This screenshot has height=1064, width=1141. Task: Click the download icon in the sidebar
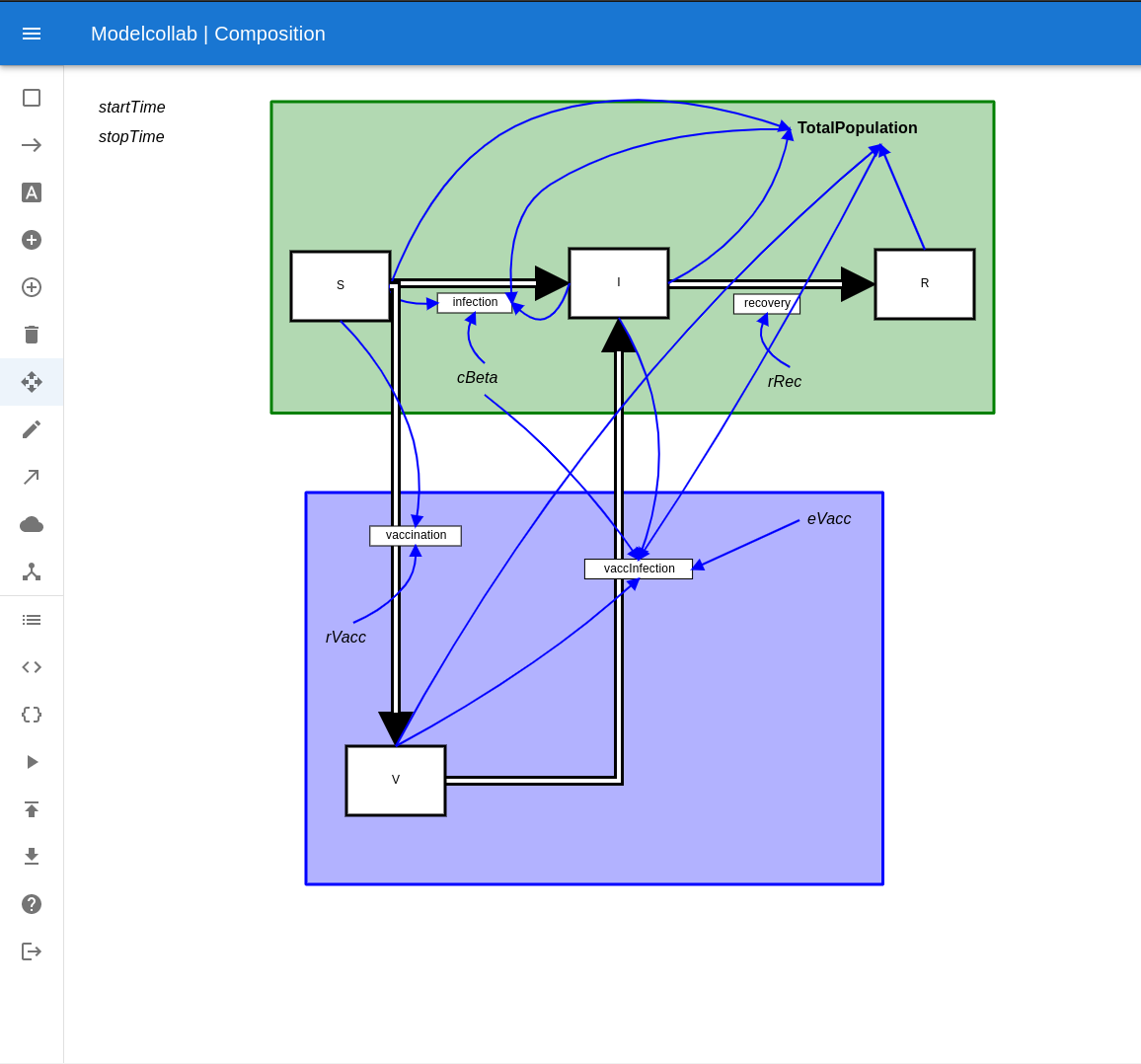click(x=32, y=856)
